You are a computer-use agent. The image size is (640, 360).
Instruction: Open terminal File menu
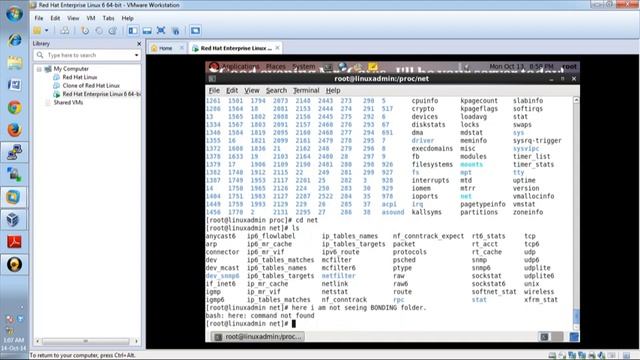coord(214,91)
